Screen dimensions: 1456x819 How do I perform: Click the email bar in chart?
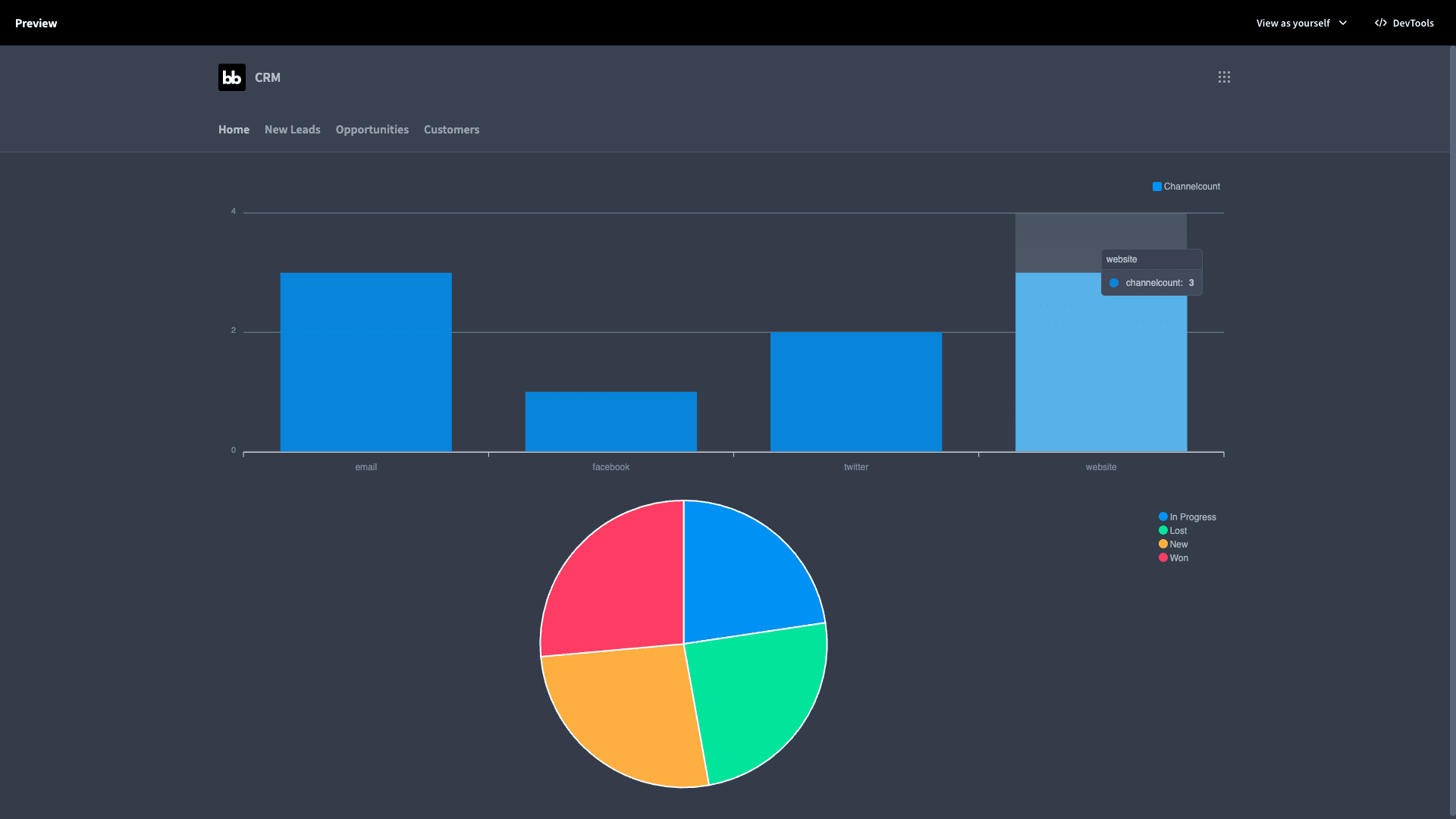click(x=366, y=362)
